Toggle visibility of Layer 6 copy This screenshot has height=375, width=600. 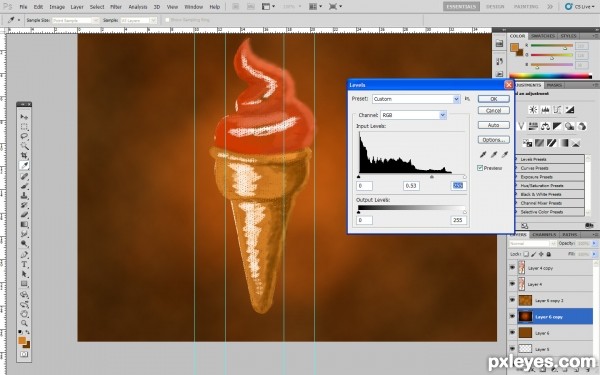[512, 316]
